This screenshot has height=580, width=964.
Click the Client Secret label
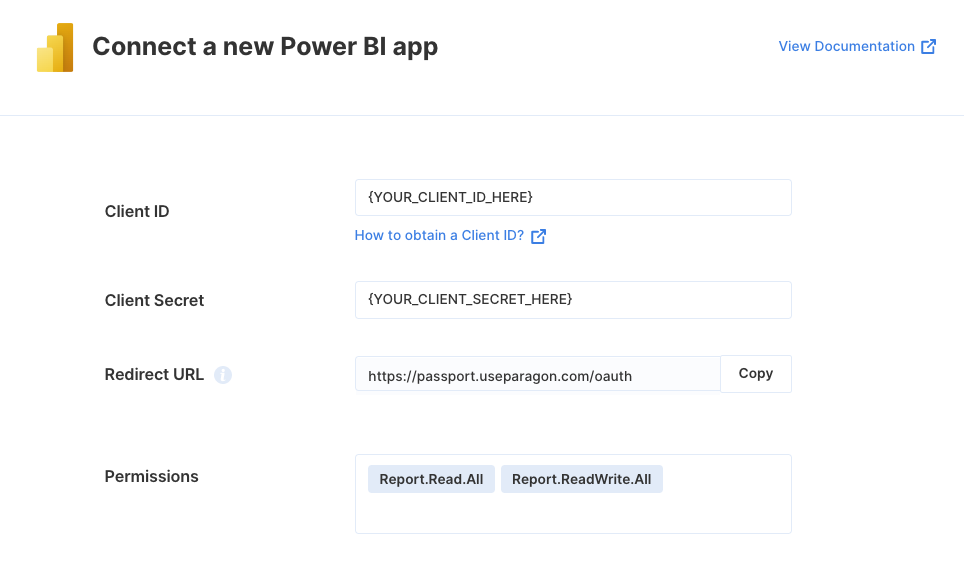coord(154,300)
